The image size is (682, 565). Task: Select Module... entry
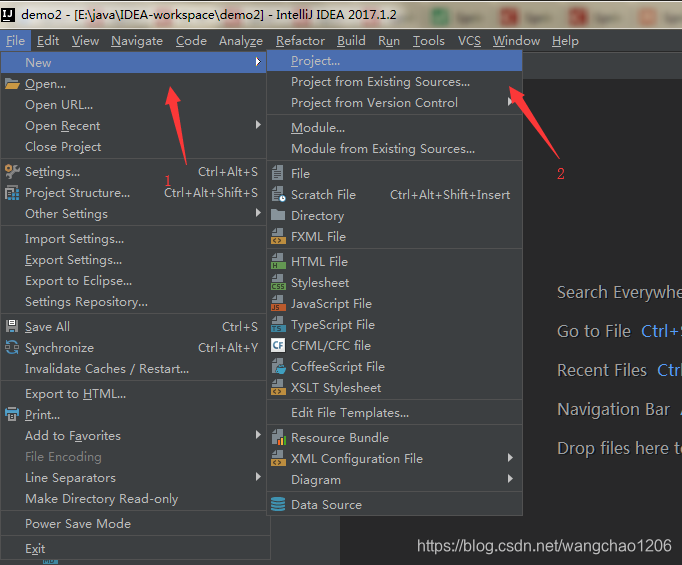click(x=394, y=128)
